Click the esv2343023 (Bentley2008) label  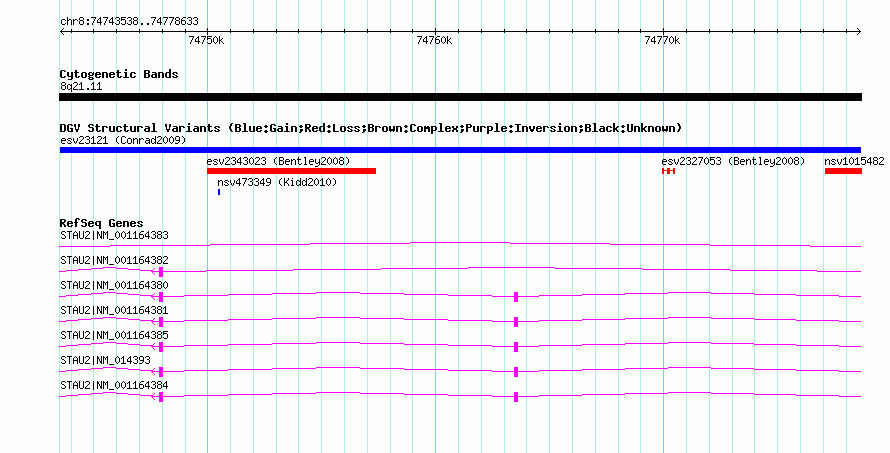pyautogui.click(x=279, y=161)
